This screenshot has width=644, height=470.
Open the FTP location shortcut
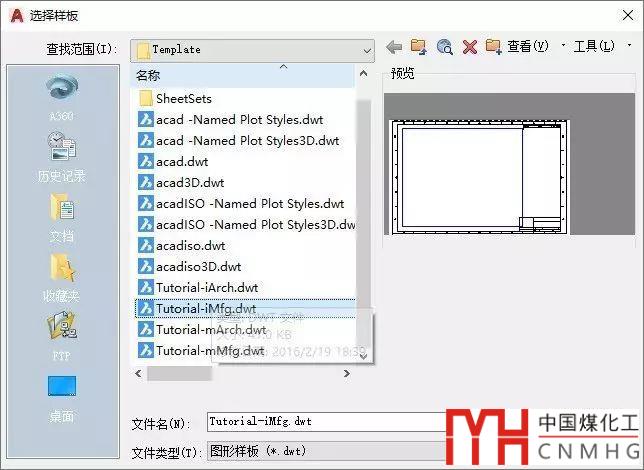61,337
